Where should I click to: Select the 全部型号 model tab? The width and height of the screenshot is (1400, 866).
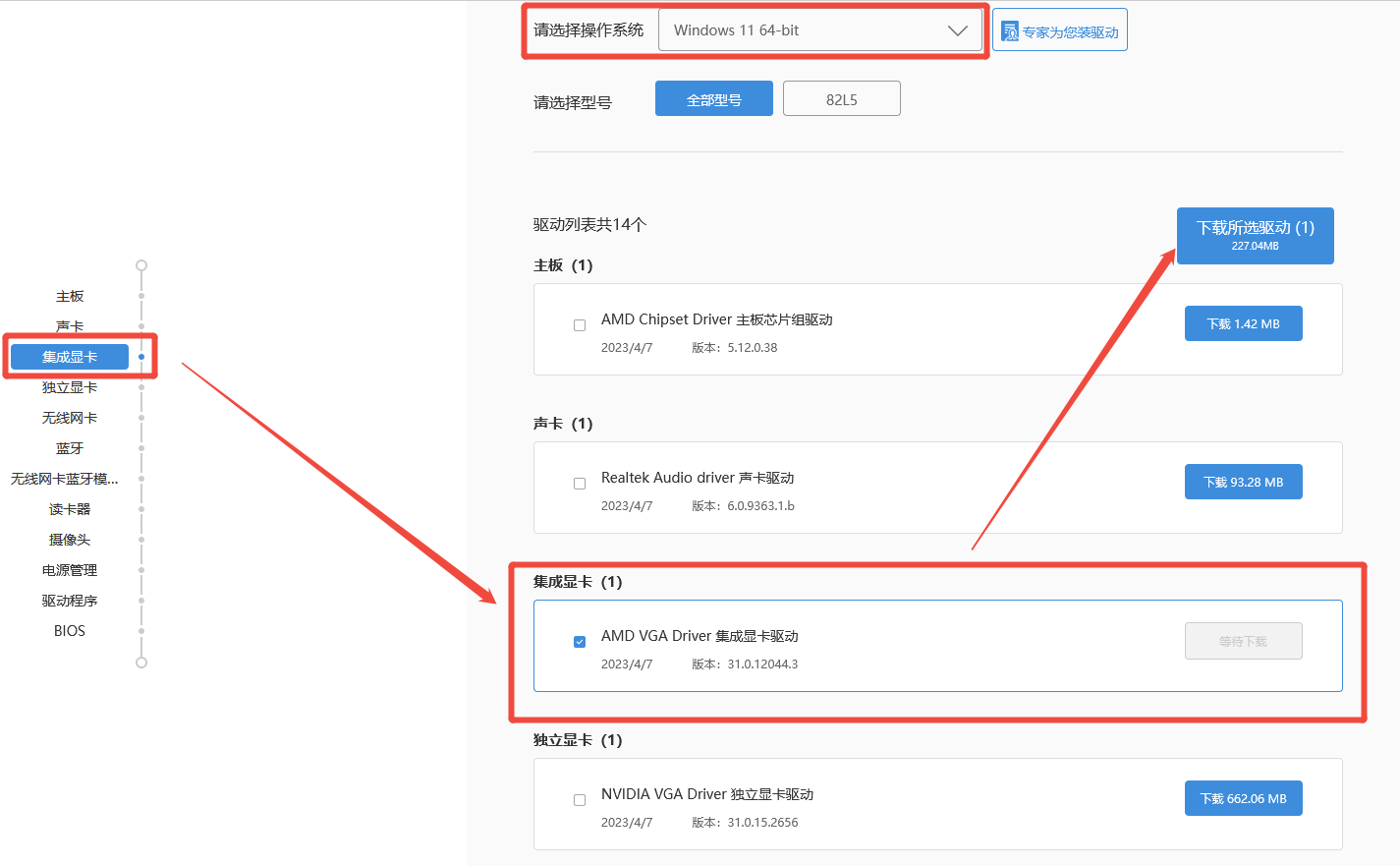[x=713, y=99]
